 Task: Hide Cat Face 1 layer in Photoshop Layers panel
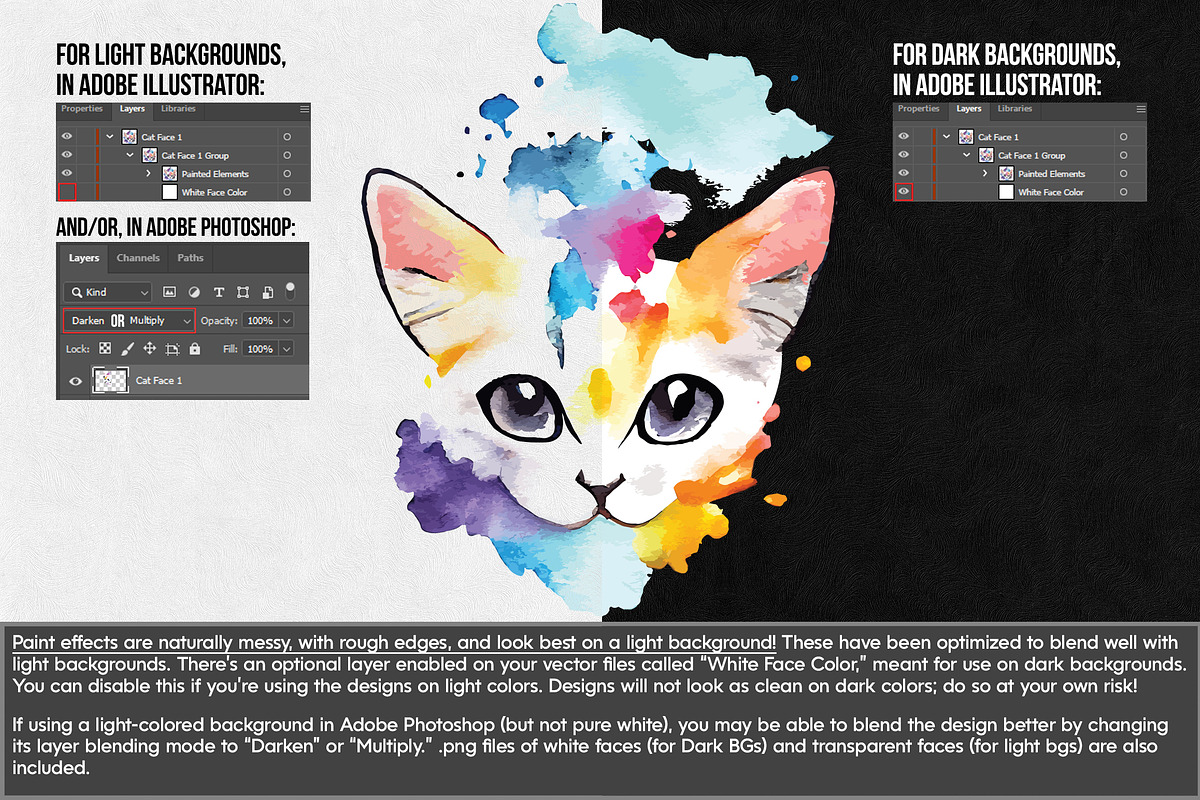pos(75,381)
